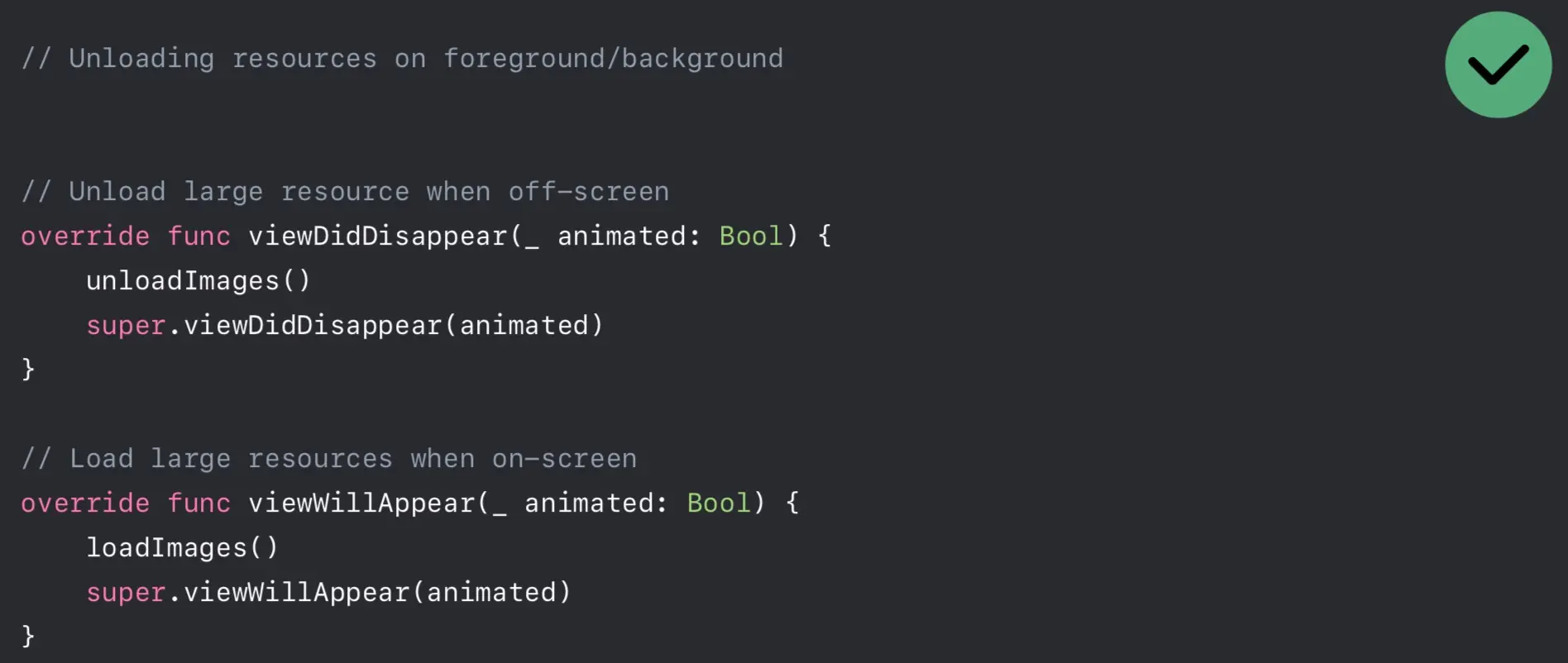Click the closing brace of viewDidDisappear
Image resolution: width=1568 pixels, height=663 pixels.
[x=28, y=369]
